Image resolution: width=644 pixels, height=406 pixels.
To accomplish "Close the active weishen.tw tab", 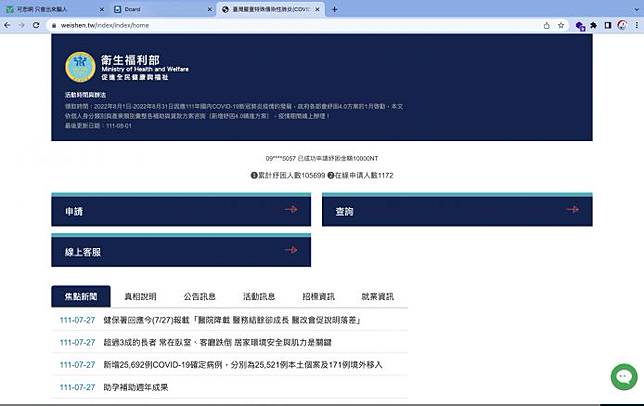I will [317, 9].
